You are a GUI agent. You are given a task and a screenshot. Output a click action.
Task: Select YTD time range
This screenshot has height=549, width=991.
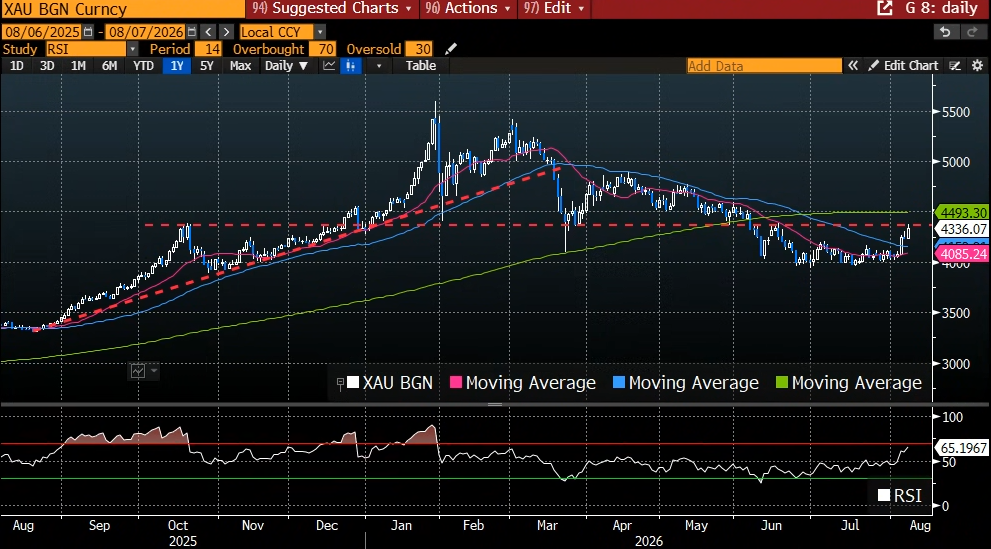[143, 66]
